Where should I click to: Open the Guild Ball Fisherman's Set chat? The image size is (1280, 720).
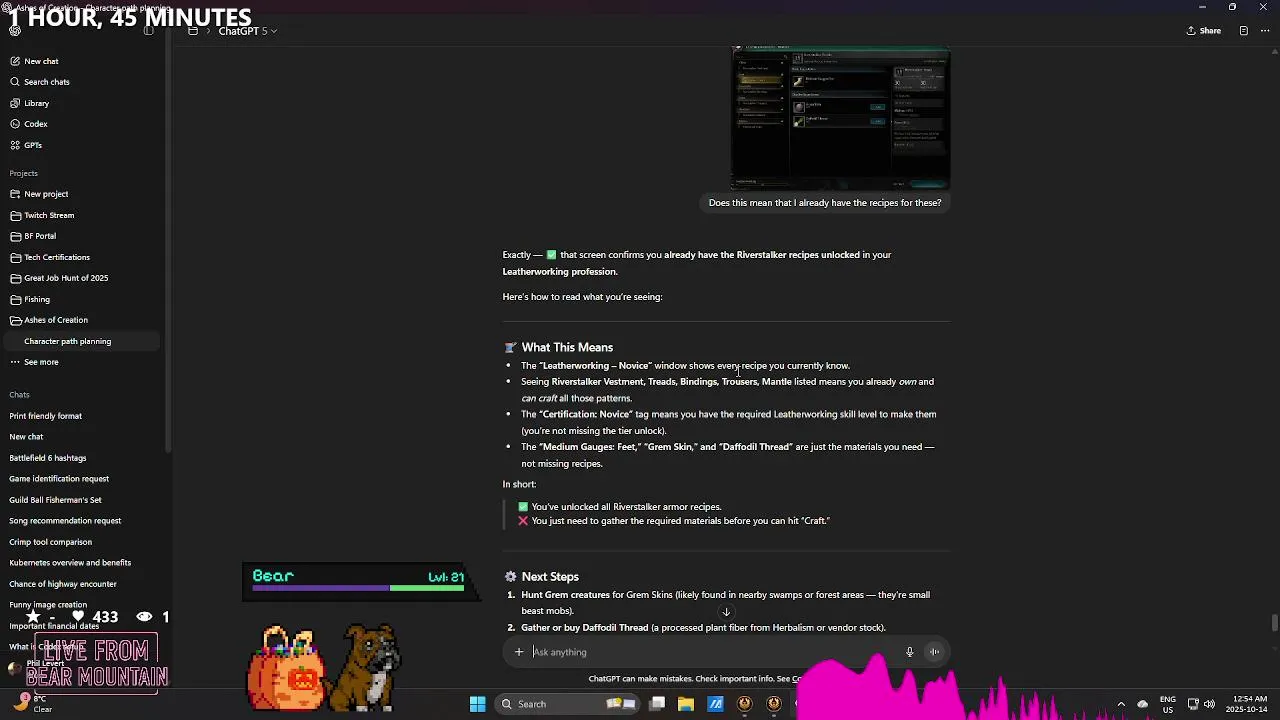[55, 500]
